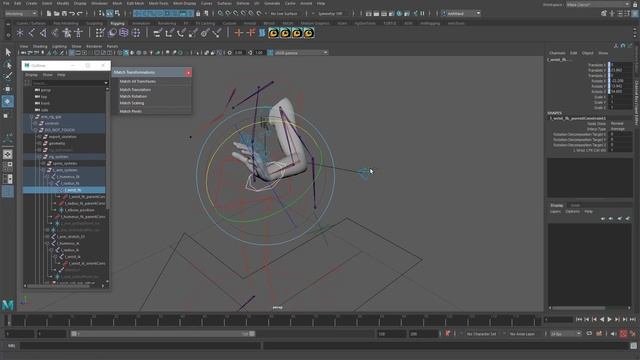Open the 24 fps frame rate dropdown

(566, 334)
